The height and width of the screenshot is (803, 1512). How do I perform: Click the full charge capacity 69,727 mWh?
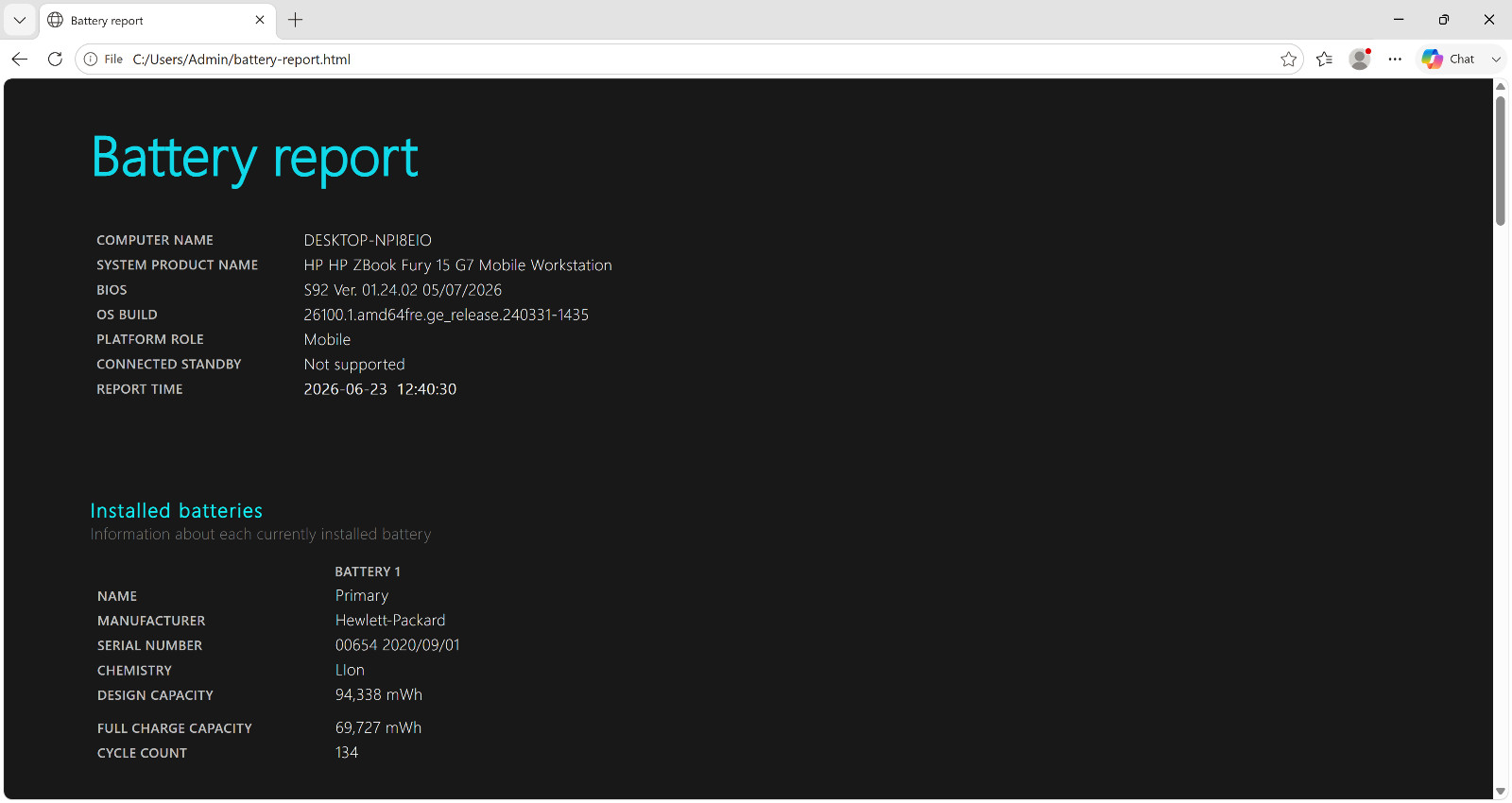coord(378,727)
